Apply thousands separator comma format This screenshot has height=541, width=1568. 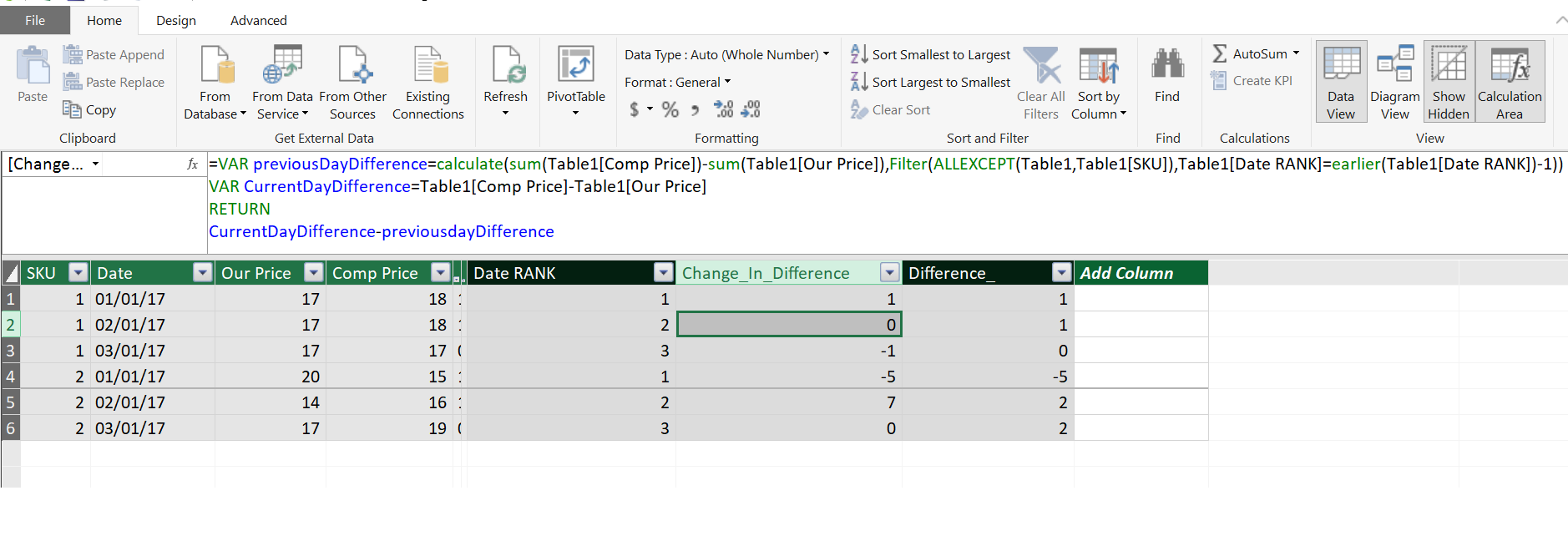click(x=695, y=109)
